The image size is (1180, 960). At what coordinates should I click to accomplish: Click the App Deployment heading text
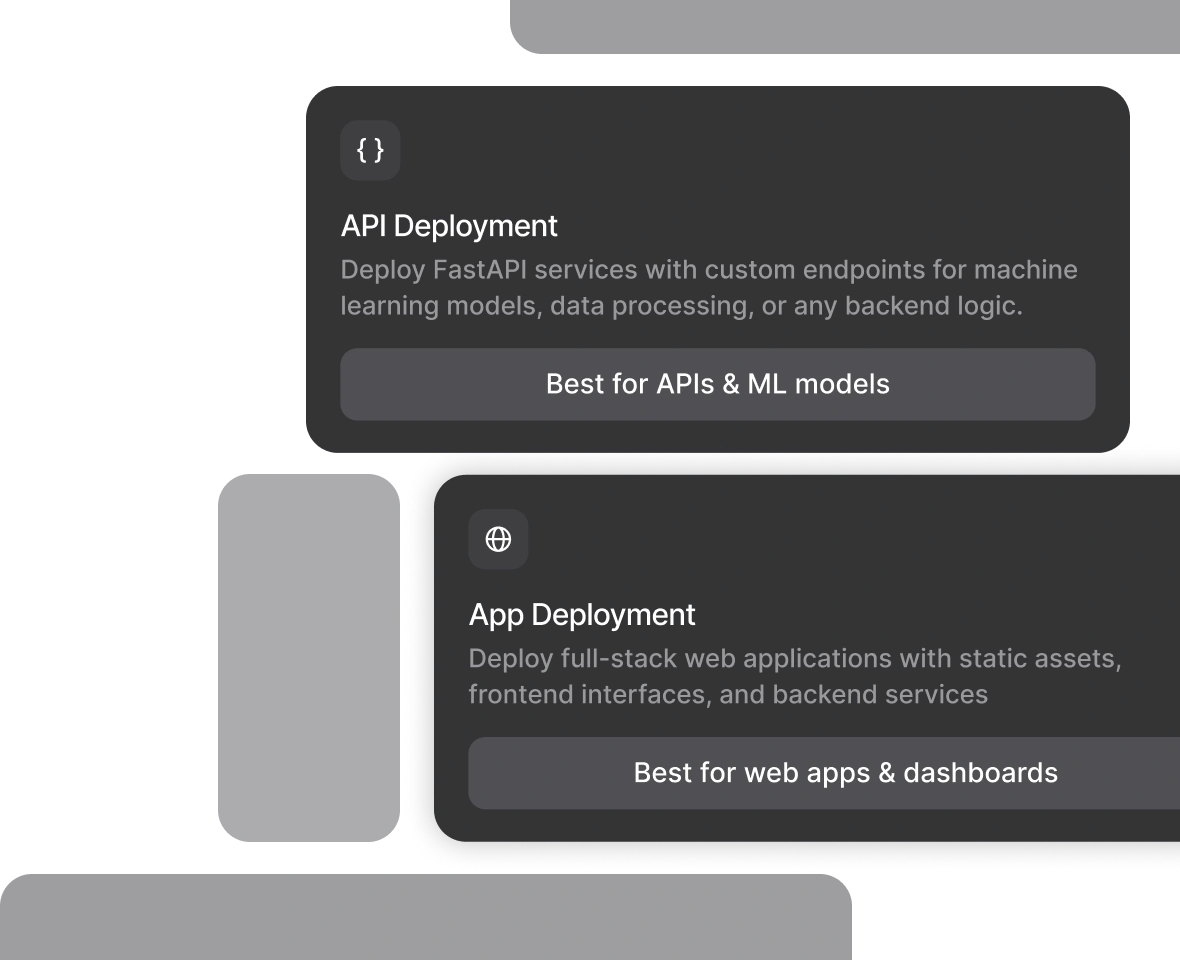point(582,614)
